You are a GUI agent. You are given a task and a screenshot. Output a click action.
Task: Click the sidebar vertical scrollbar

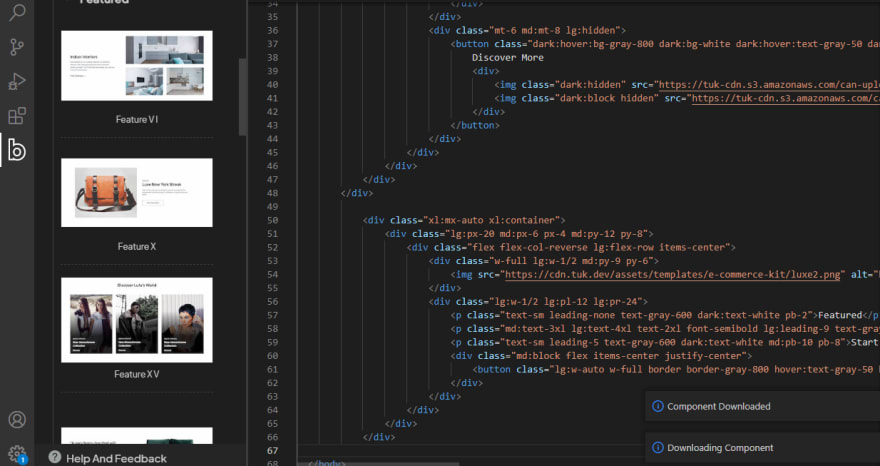[x=242, y=97]
